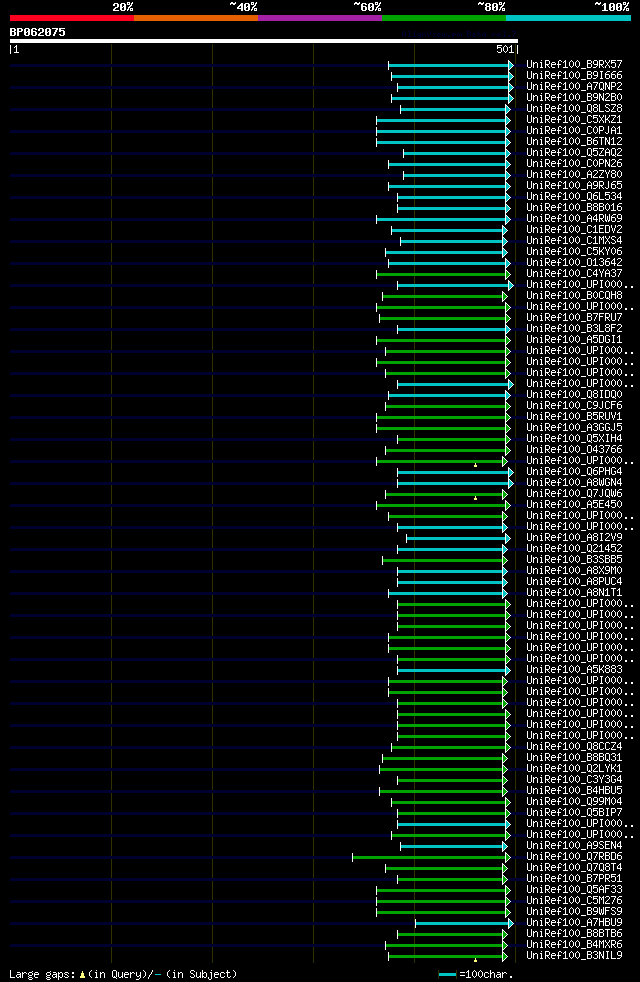Select the UniRef100_Q6L534 label
Viewport: 640px width, 982px height.
click(x=574, y=197)
